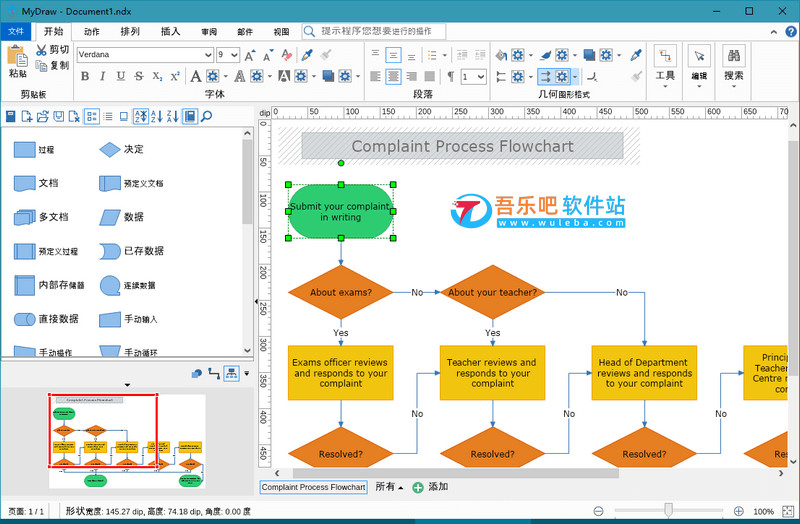Click the Cut (剪切) scissors icon
The height and width of the screenshot is (524, 800).
[x=41, y=50]
